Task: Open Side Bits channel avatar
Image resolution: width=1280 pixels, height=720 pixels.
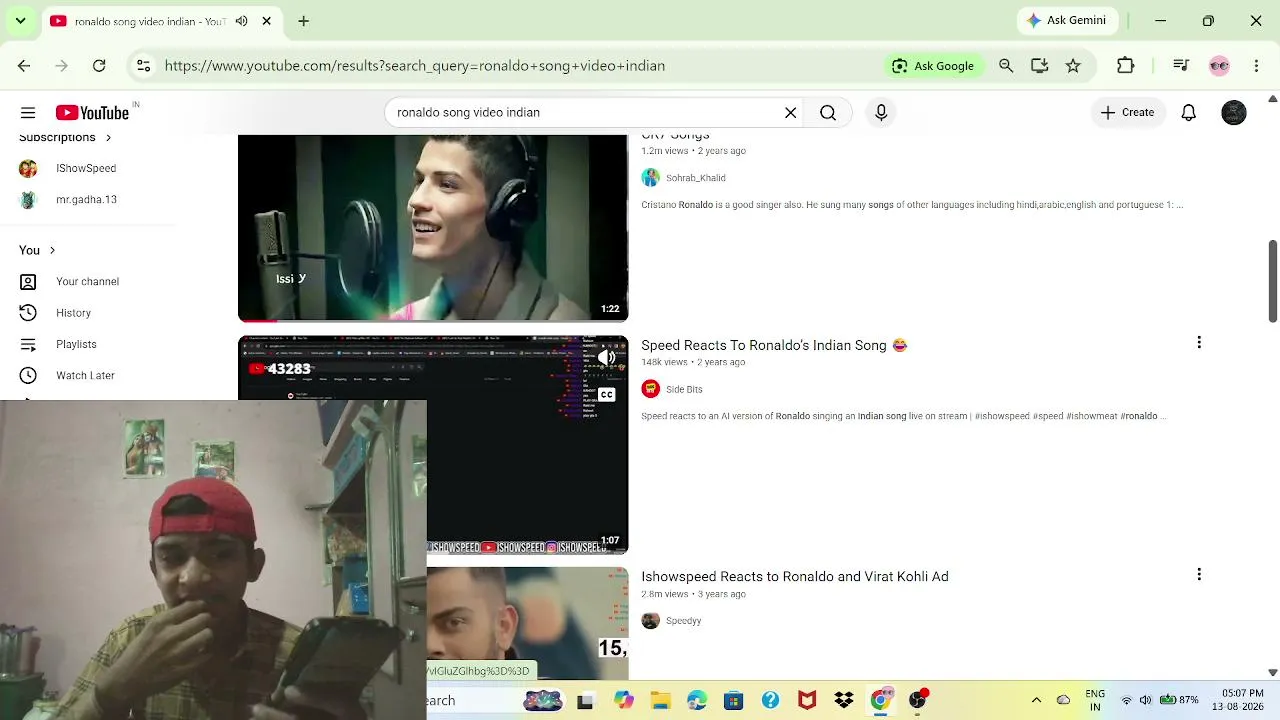Action: click(651, 389)
